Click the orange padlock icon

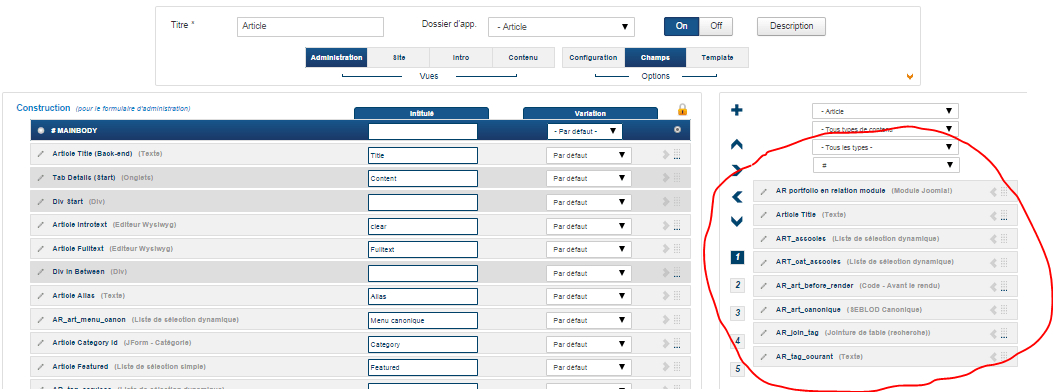pyautogui.click(x=682, y=109)
